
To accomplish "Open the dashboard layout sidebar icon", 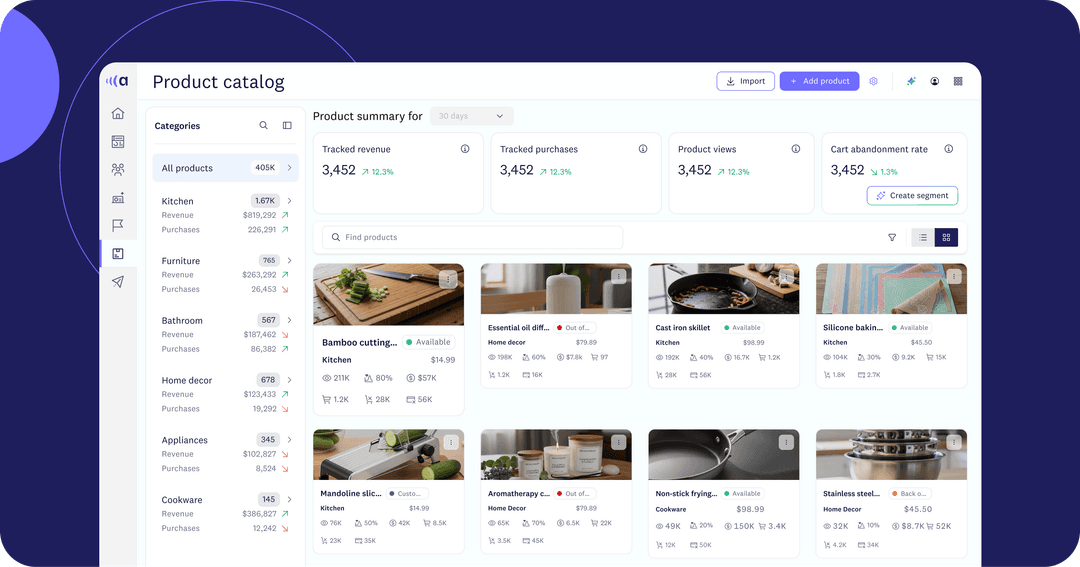I will click(118, 142).
